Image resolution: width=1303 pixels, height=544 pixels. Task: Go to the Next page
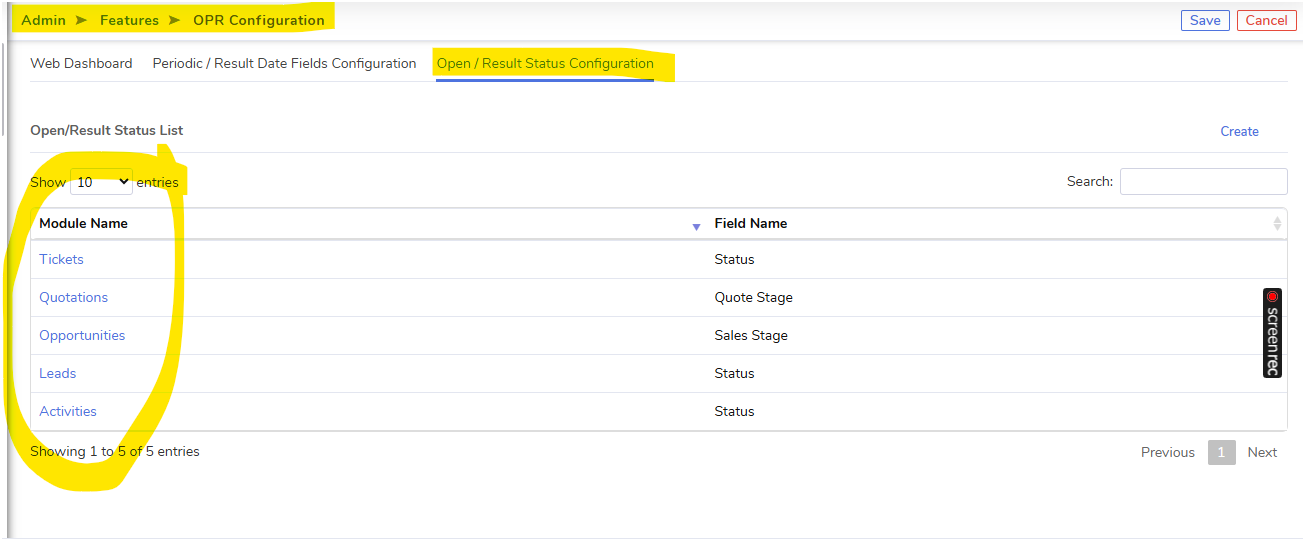point(1262,452)
